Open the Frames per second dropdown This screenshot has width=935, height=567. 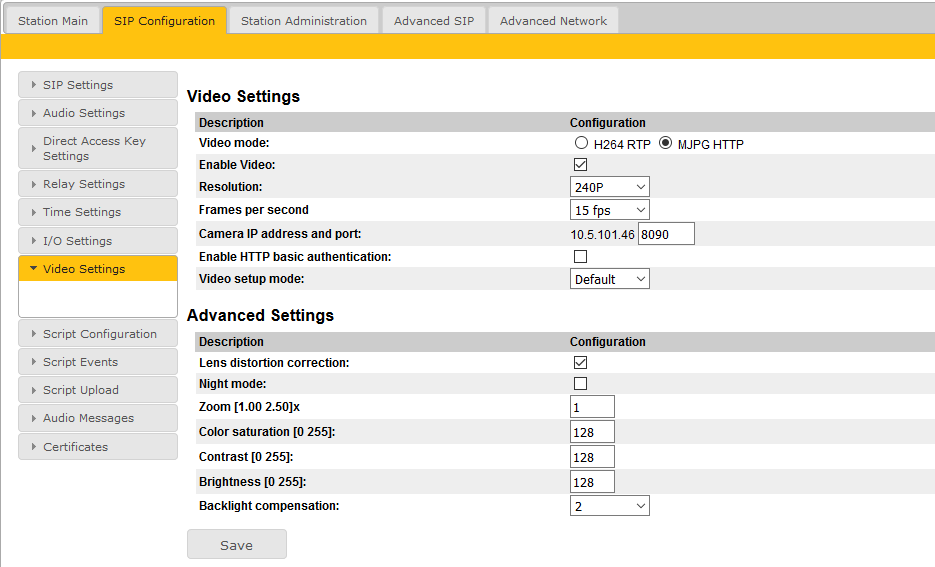[x=609, y=210]
